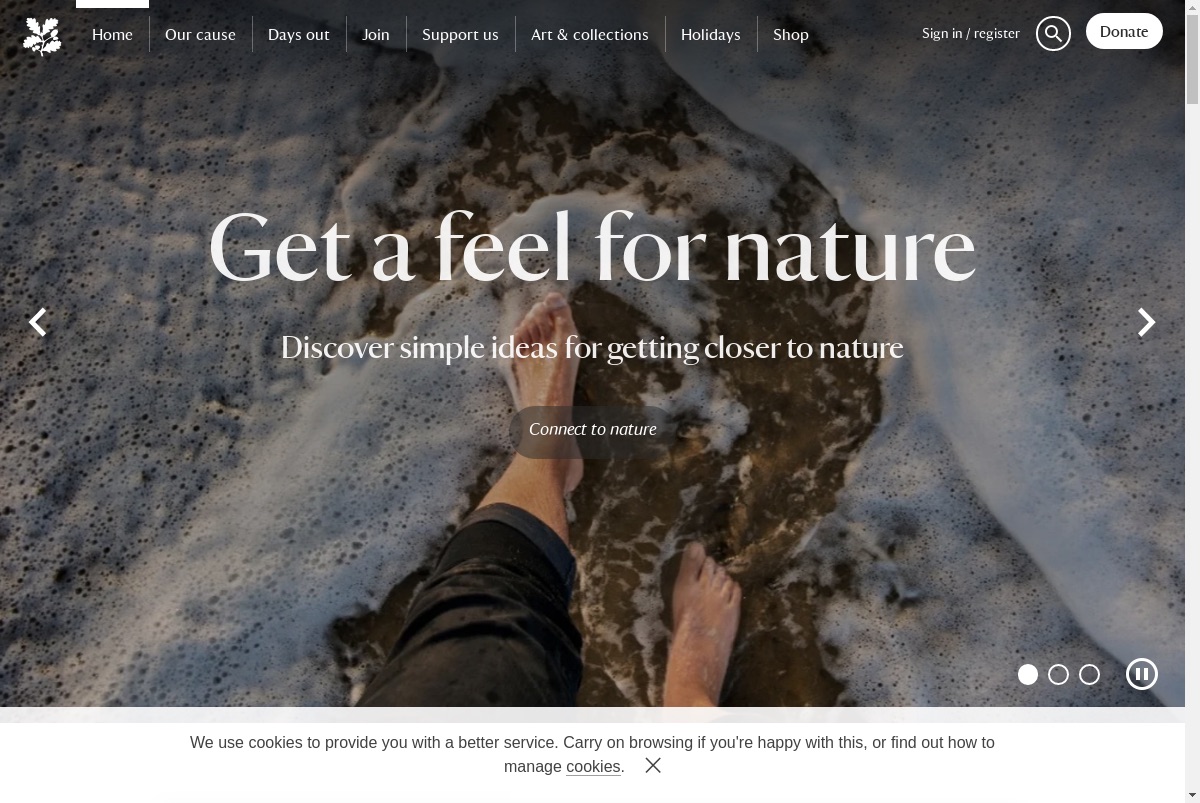Click Connect to nature button
Screen dimensions: 1200x803
pyautogui.click(x=593, y=429)
